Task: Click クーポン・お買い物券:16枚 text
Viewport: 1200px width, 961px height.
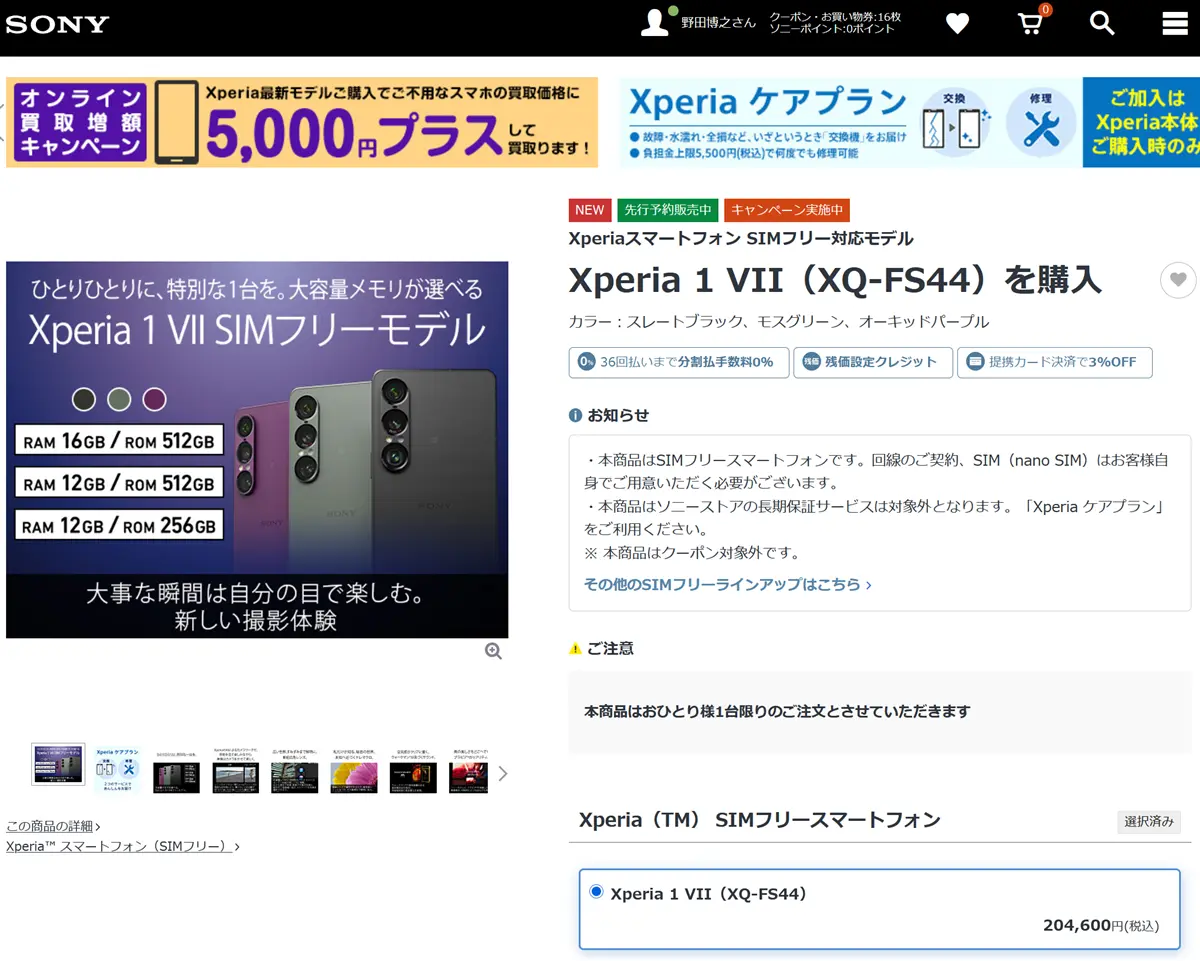Action: pos(835,17)
